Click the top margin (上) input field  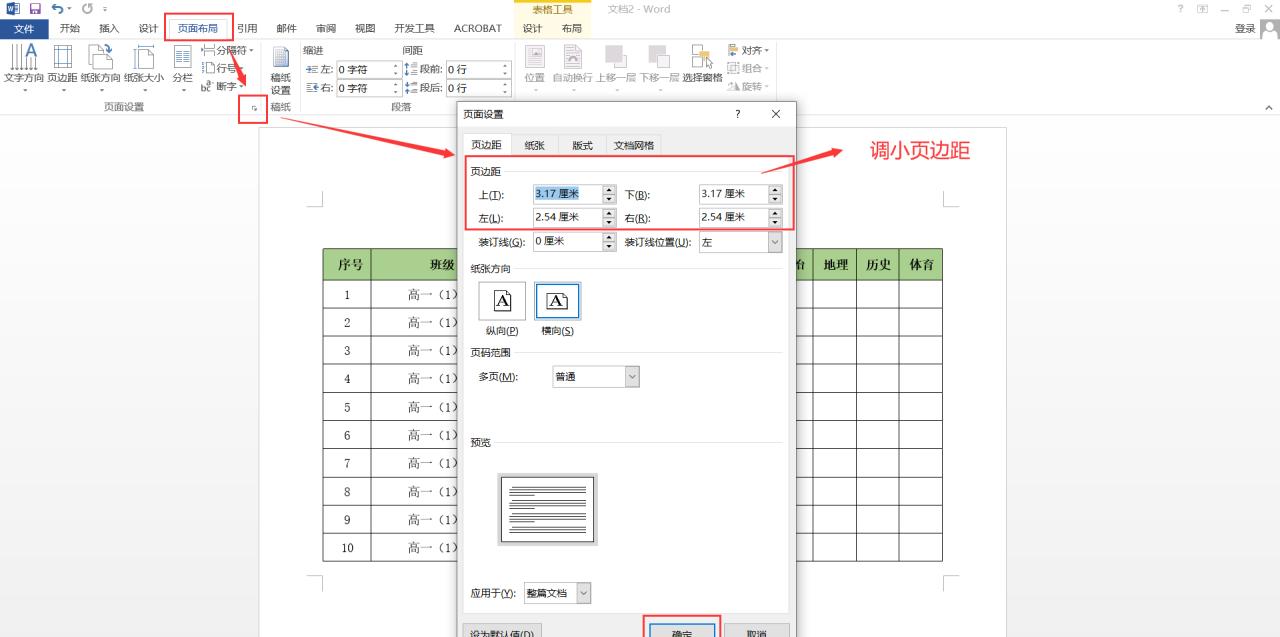click(567, 194)
